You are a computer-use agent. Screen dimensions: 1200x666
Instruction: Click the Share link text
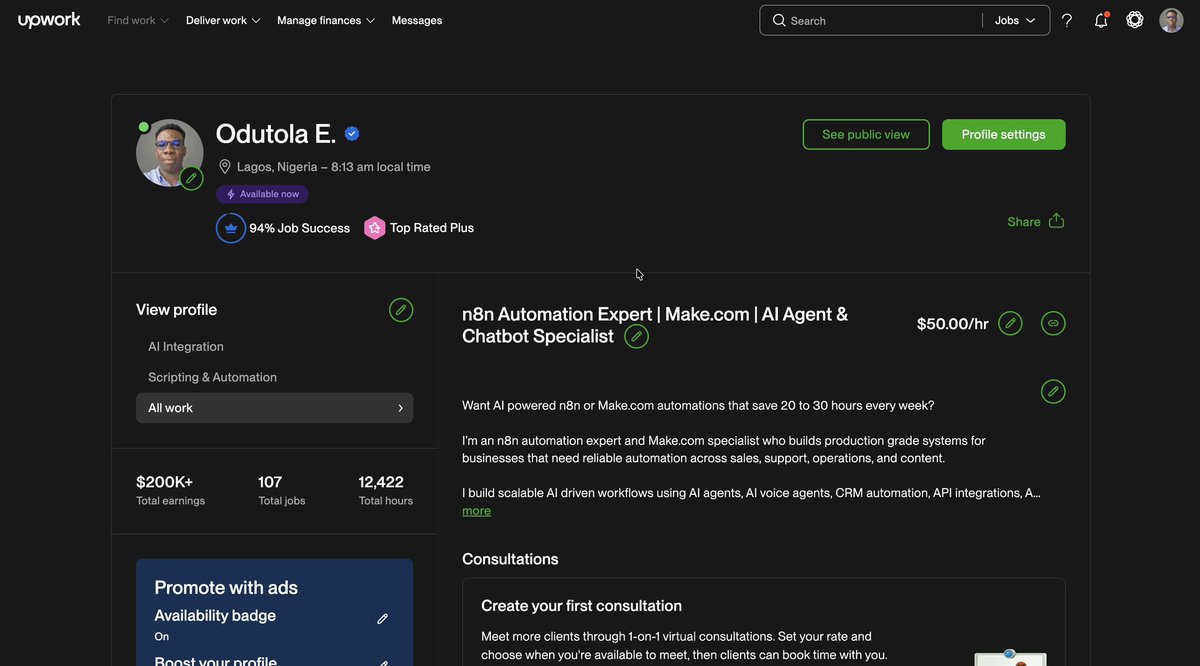1024,222
